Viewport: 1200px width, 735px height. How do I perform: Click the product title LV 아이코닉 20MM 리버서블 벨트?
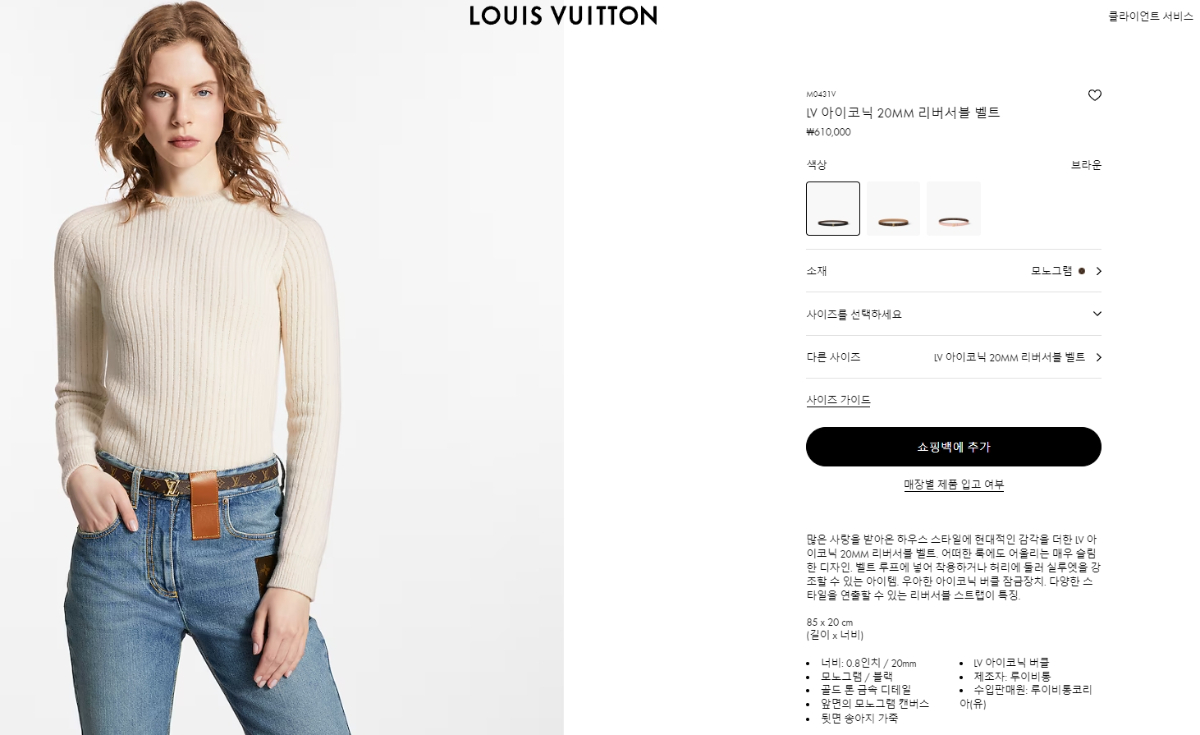(903, 113)
